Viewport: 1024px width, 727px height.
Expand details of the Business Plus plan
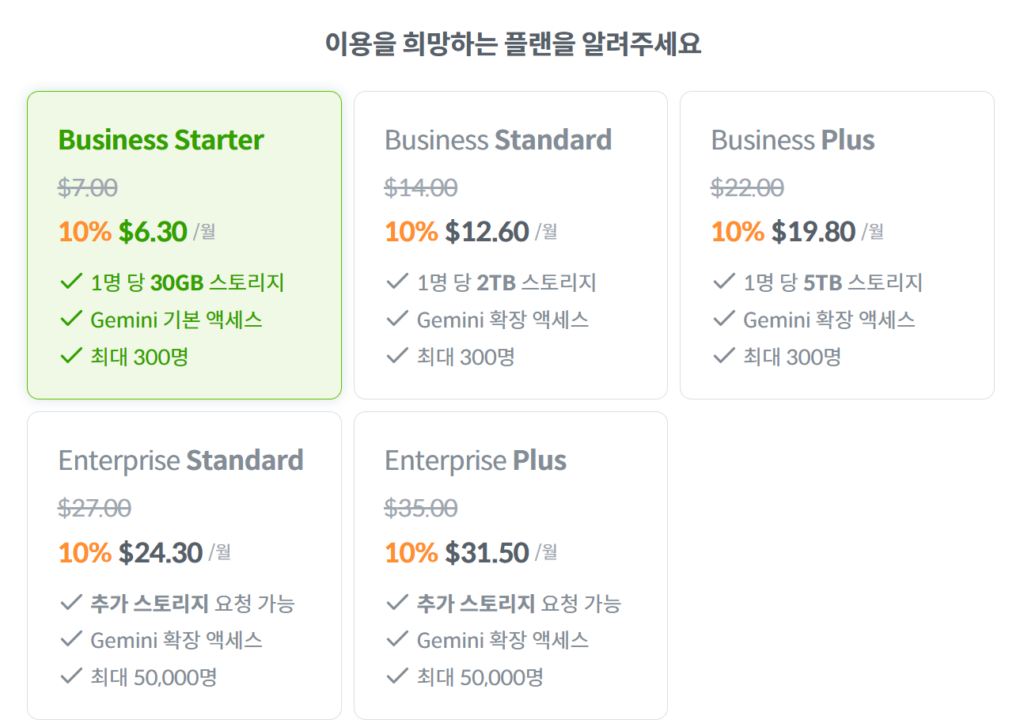pyautogui.click(x=836, y=244)
